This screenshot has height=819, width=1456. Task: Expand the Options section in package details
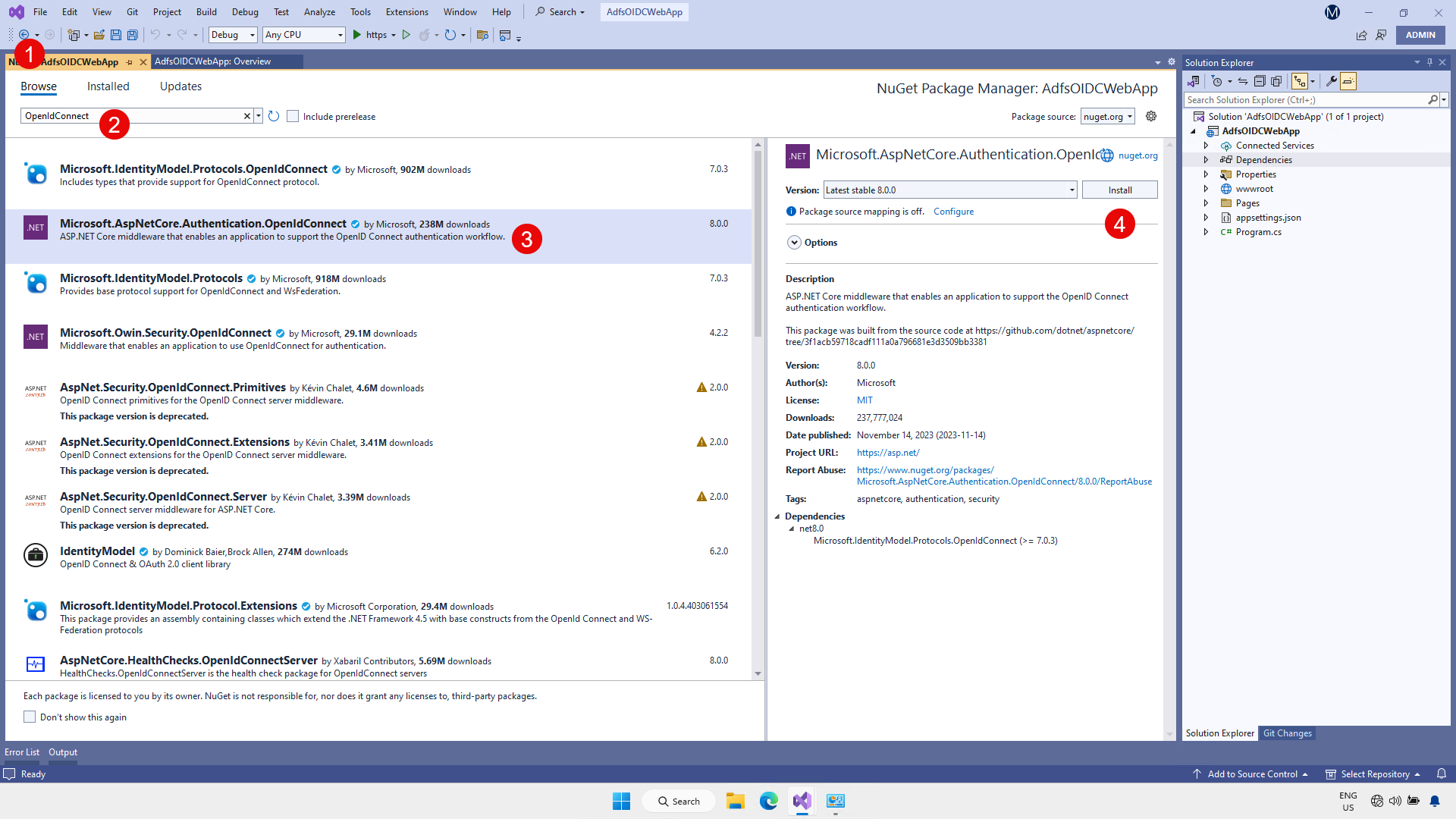click(794, 243)
